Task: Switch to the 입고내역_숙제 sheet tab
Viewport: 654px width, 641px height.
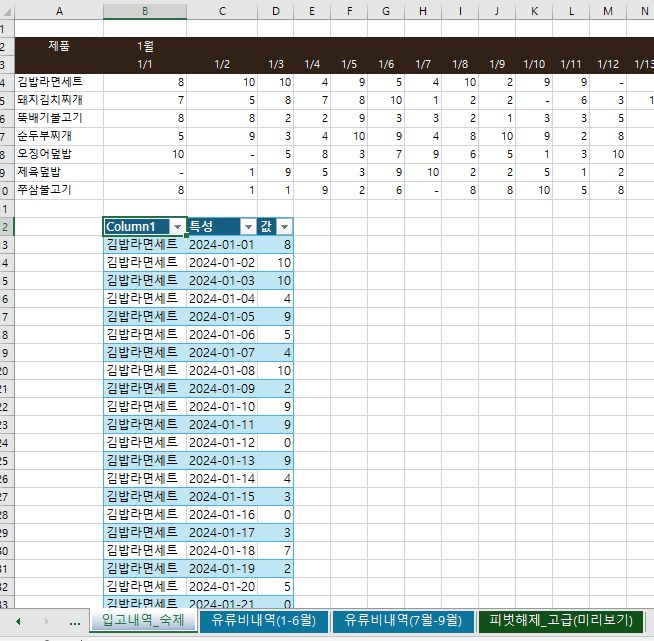Action: (x=143, y=620)
